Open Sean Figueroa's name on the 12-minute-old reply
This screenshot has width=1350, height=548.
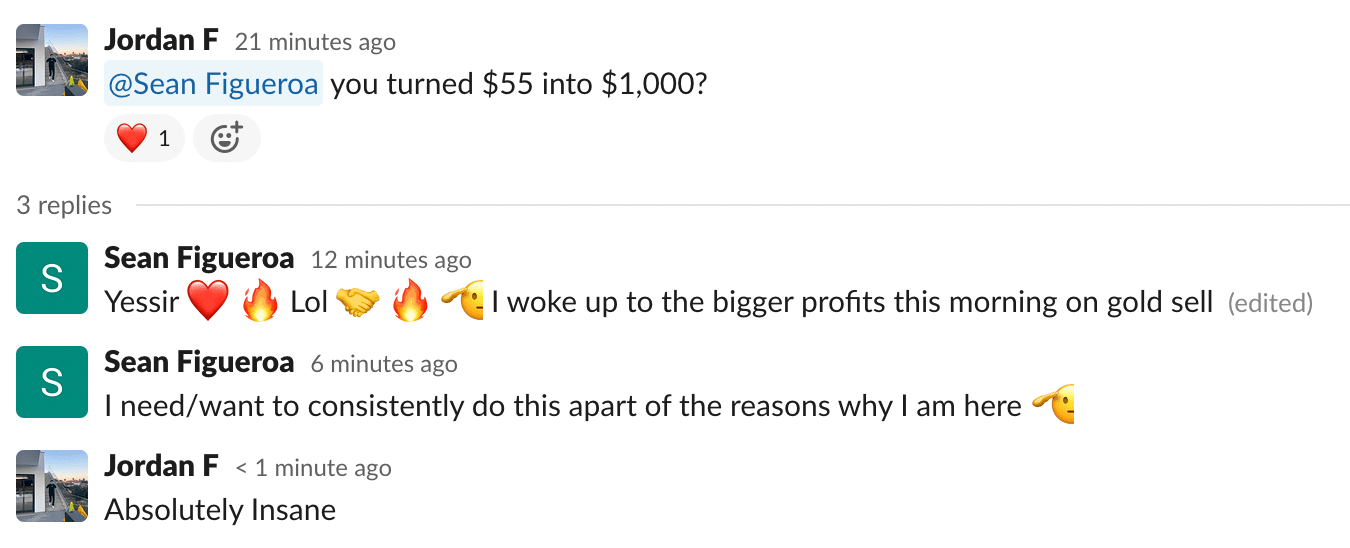[199, 258]
